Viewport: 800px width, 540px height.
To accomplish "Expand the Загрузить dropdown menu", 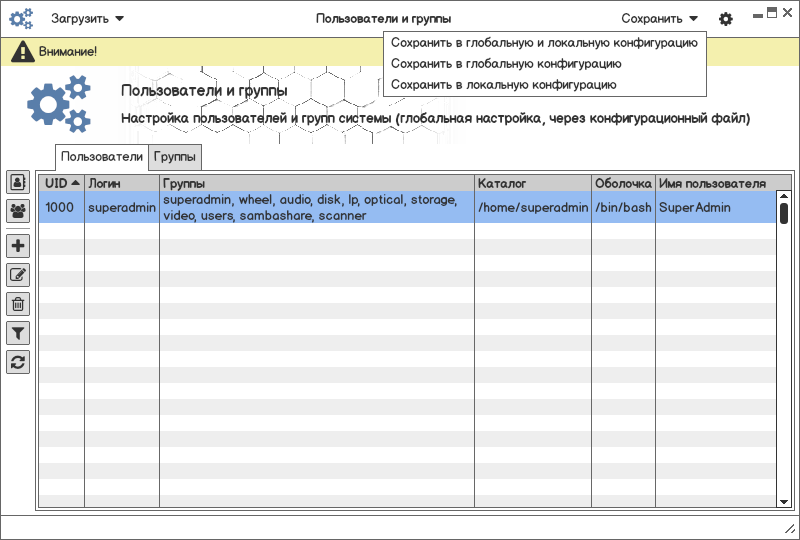I will 88,18.
